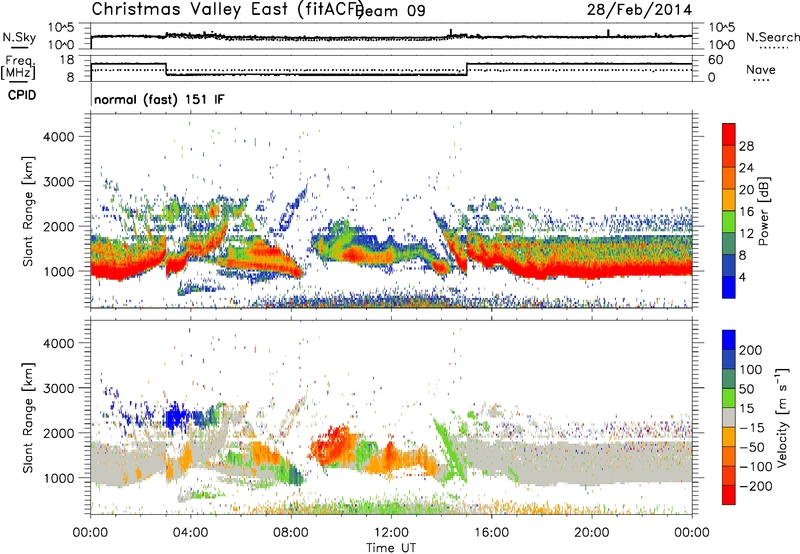Click the grey segment of velocity color bar
The image size is (800, 554).
tap(729, 418)
